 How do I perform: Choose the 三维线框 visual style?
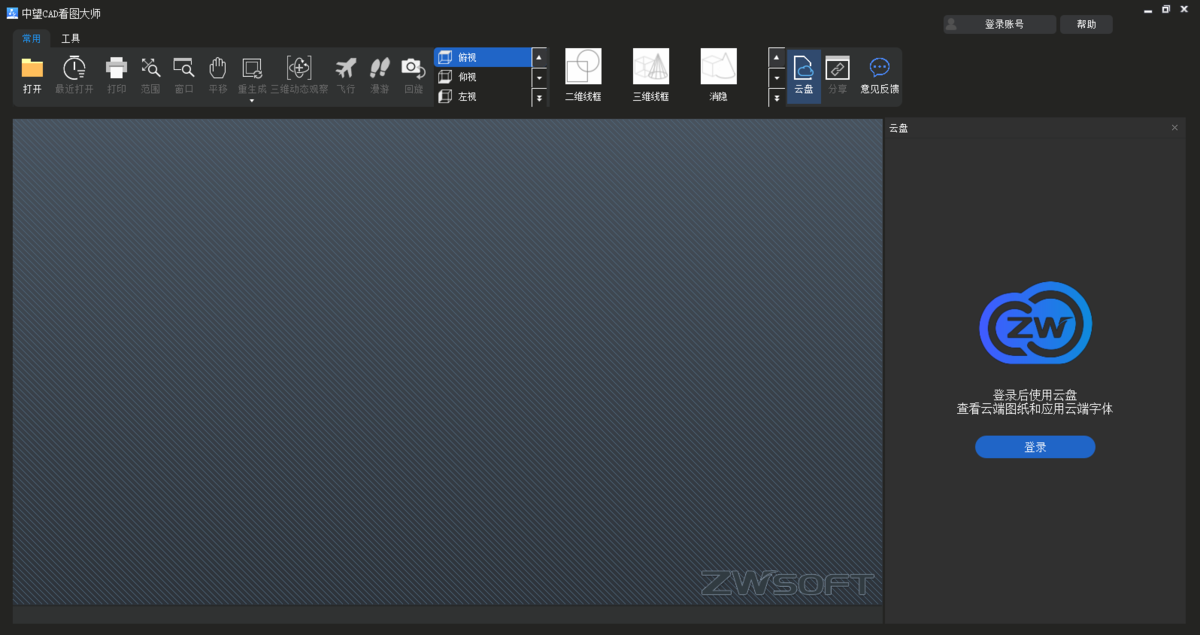(x=651, y=76)
